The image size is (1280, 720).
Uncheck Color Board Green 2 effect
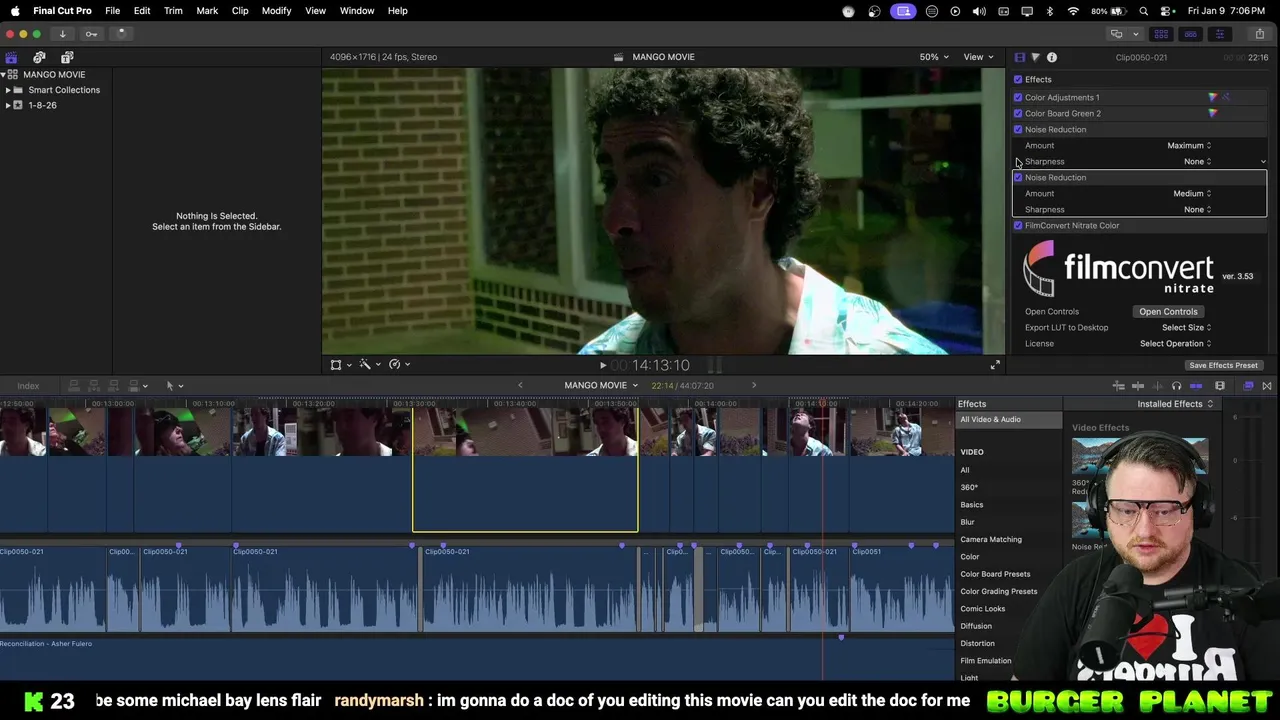[1018, 113]
